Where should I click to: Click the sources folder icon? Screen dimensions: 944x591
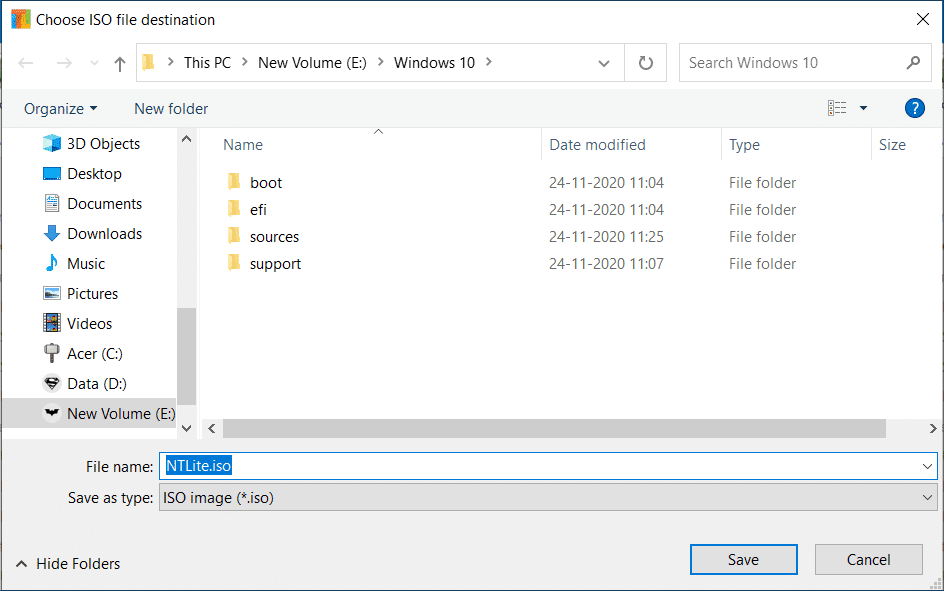(234, 235)
